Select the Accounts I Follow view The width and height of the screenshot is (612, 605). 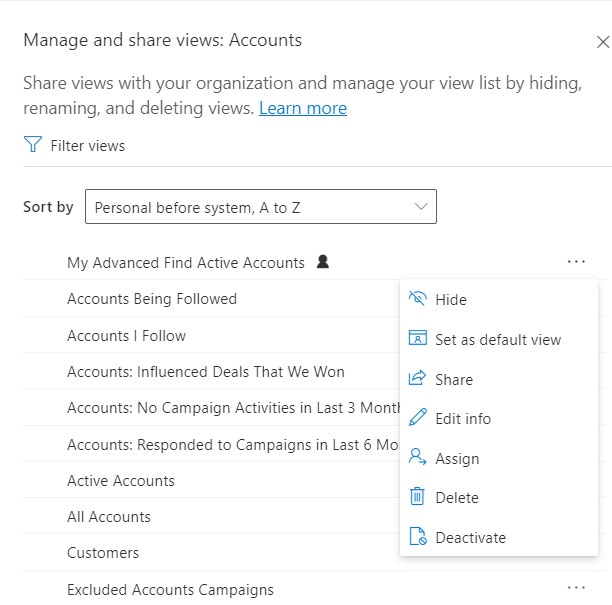coord(211,336)
